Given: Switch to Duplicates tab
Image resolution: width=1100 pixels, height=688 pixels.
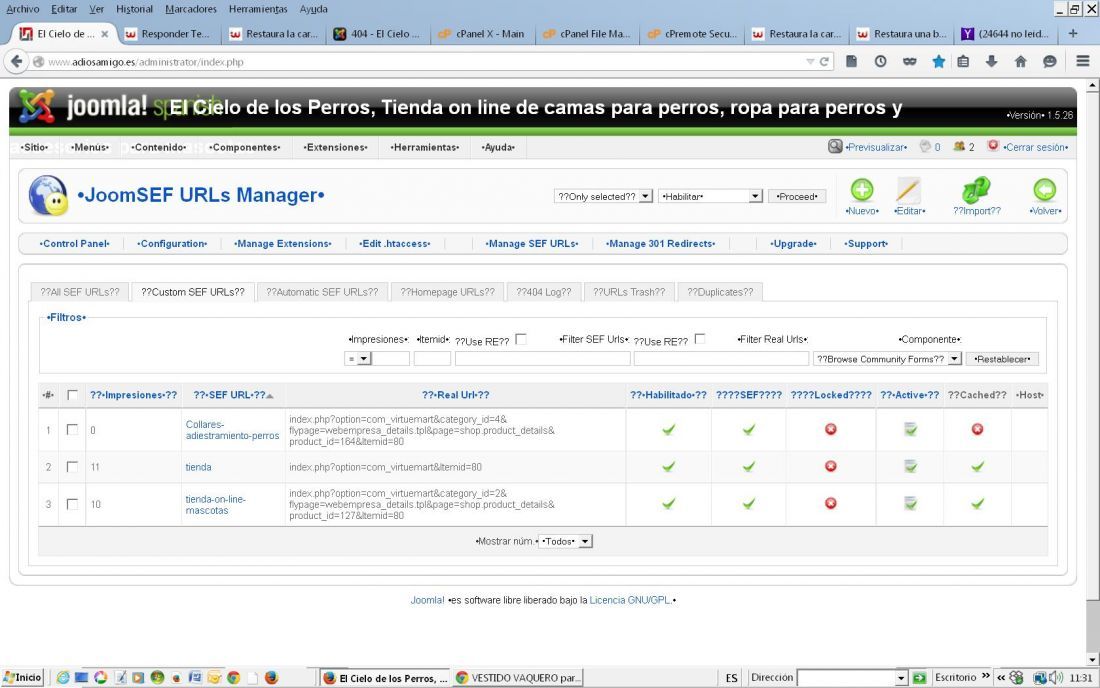Looking at the screenshot, I should click(x=720, y=292).
